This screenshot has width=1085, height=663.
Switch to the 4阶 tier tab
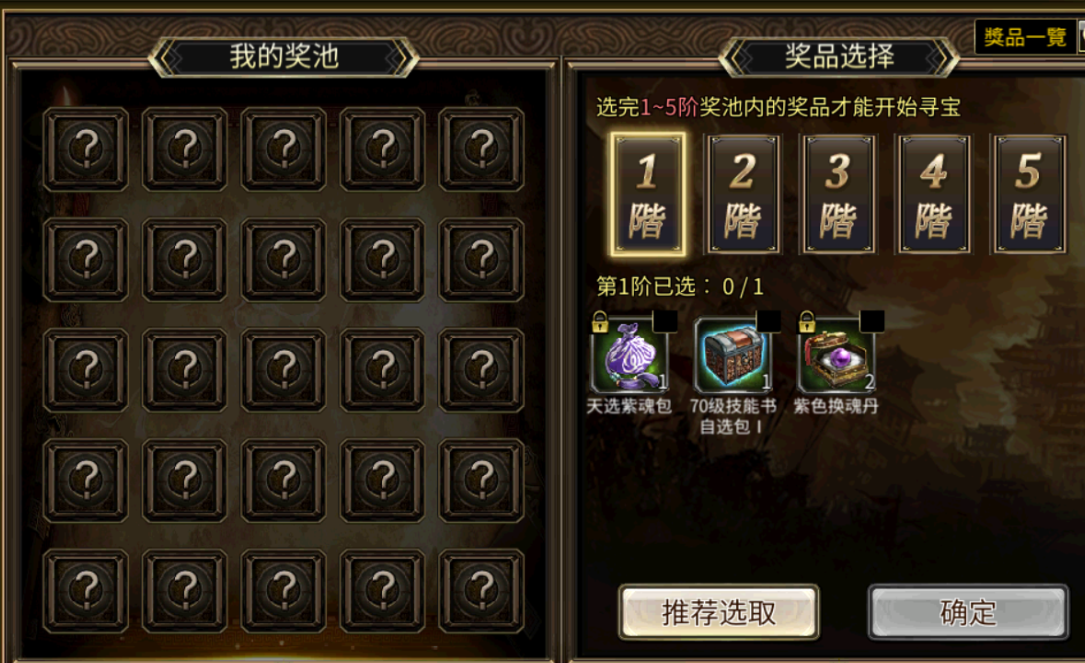(x=934, y=194)
